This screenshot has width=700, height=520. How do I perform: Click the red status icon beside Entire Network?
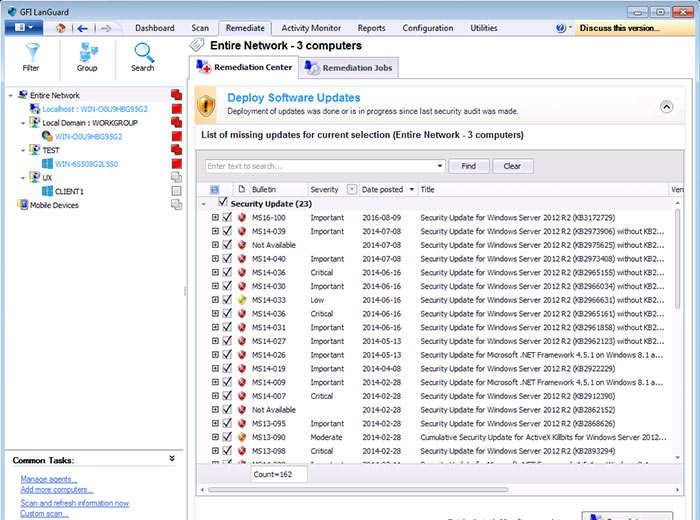click(176, 95)
